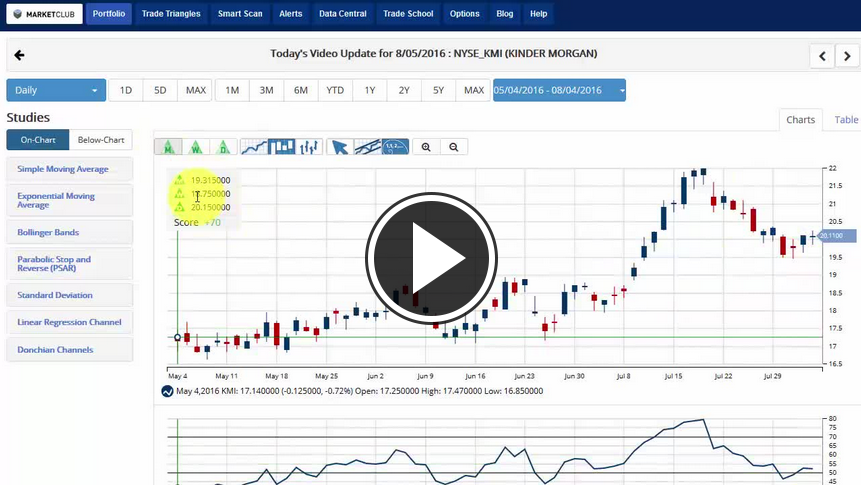The height and width of the screenshot is (485, 861).
Task: Zoom out on the chart
Action: (x=454, y=147)
